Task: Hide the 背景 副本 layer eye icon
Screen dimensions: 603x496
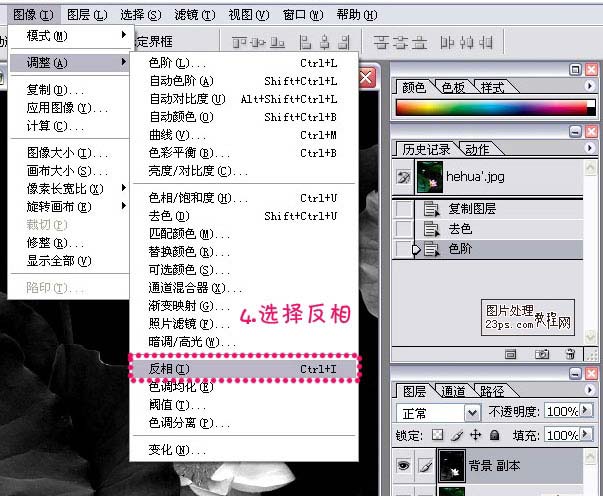Action: 403,466
